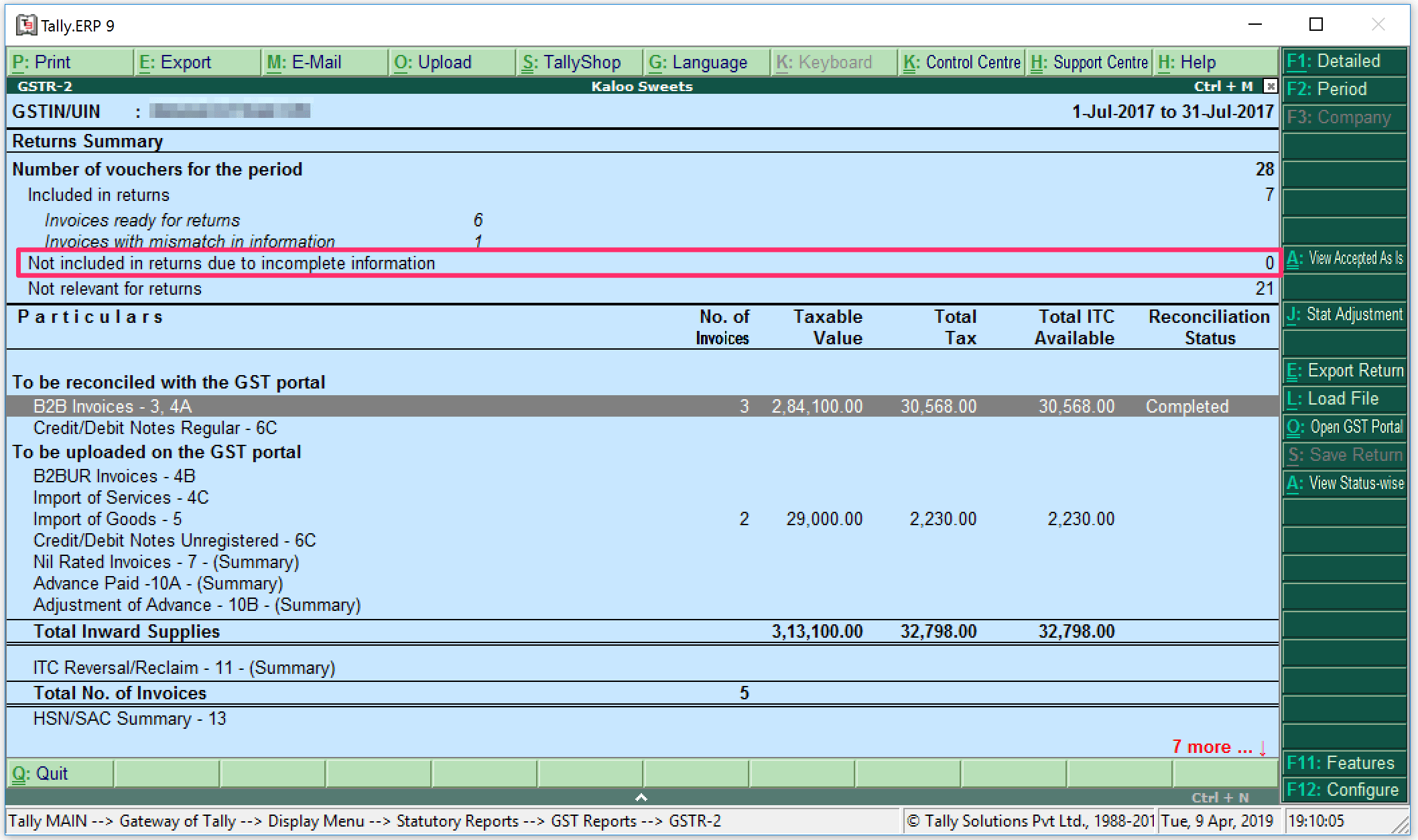Open the Export option in top bar
1418x840 pixels.
(x=176, y=62)
